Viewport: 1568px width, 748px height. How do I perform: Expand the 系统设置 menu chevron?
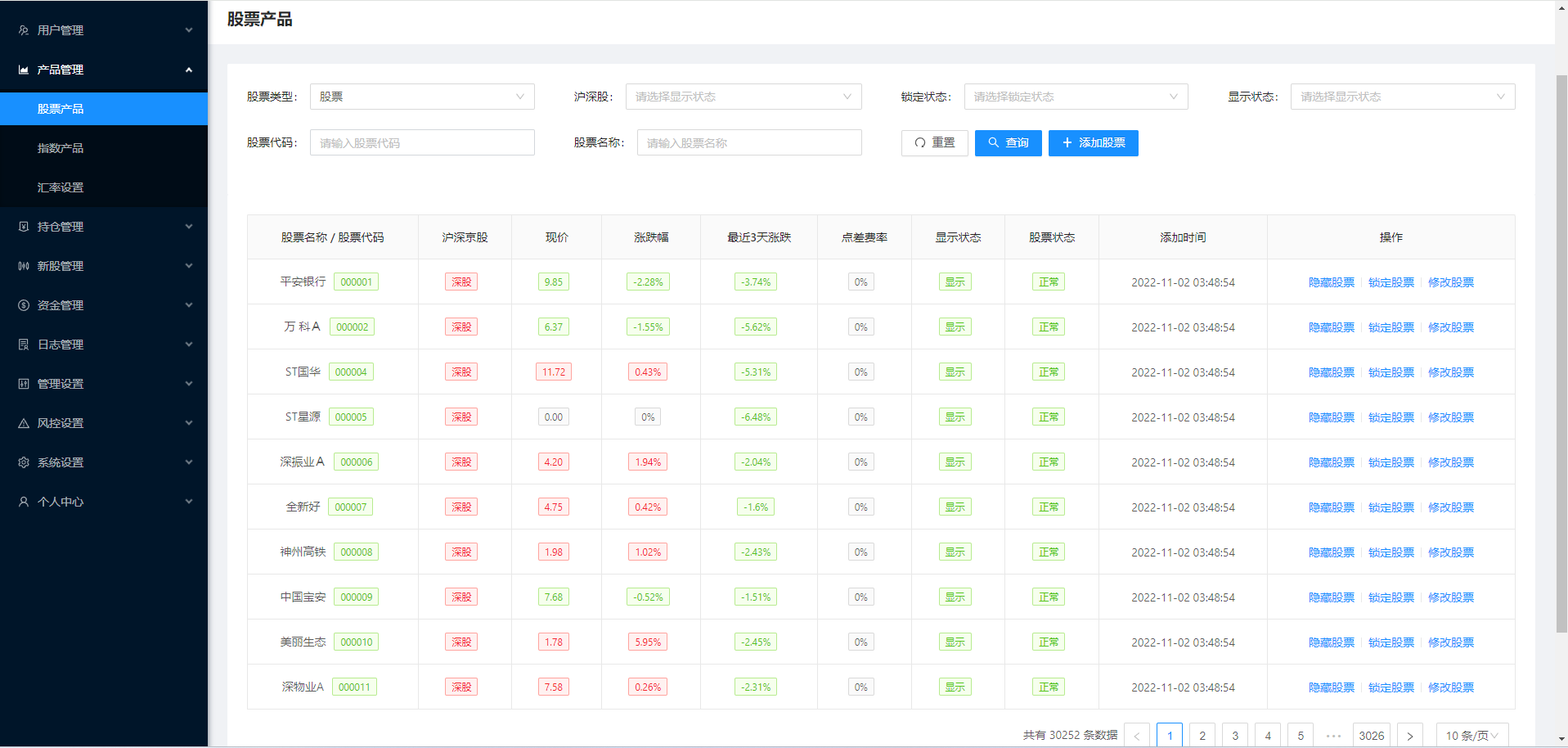(189, 462)
